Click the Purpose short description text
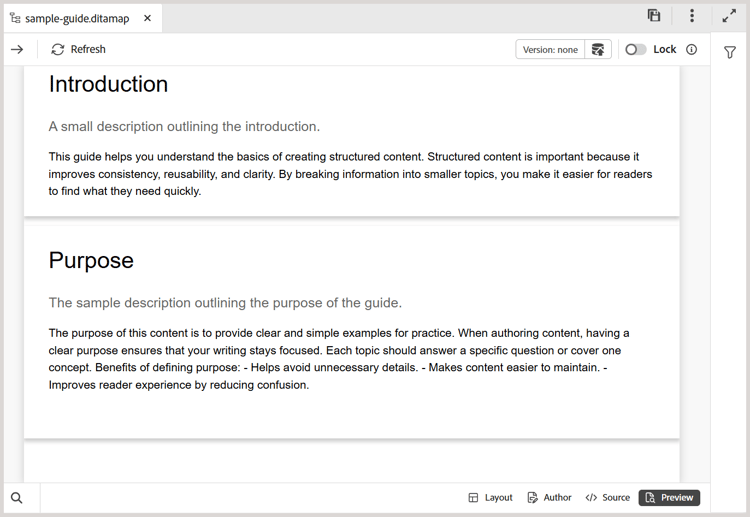The height and width of the screenshot is (517, 750). pyautogui.click(x=225, y=303)
